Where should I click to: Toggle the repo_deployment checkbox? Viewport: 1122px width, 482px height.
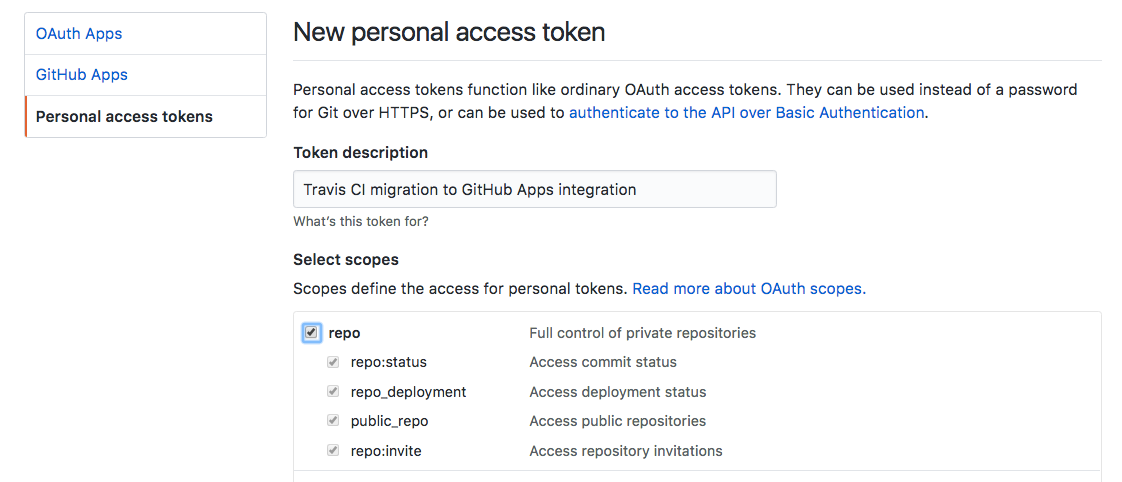click(333, 392)
